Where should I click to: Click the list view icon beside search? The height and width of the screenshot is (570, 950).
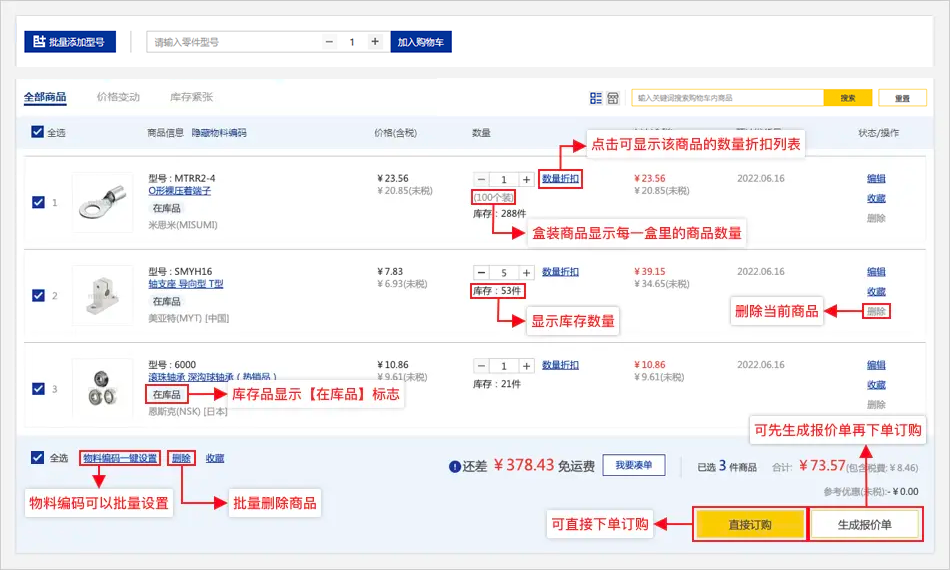[x=596, y=98]
